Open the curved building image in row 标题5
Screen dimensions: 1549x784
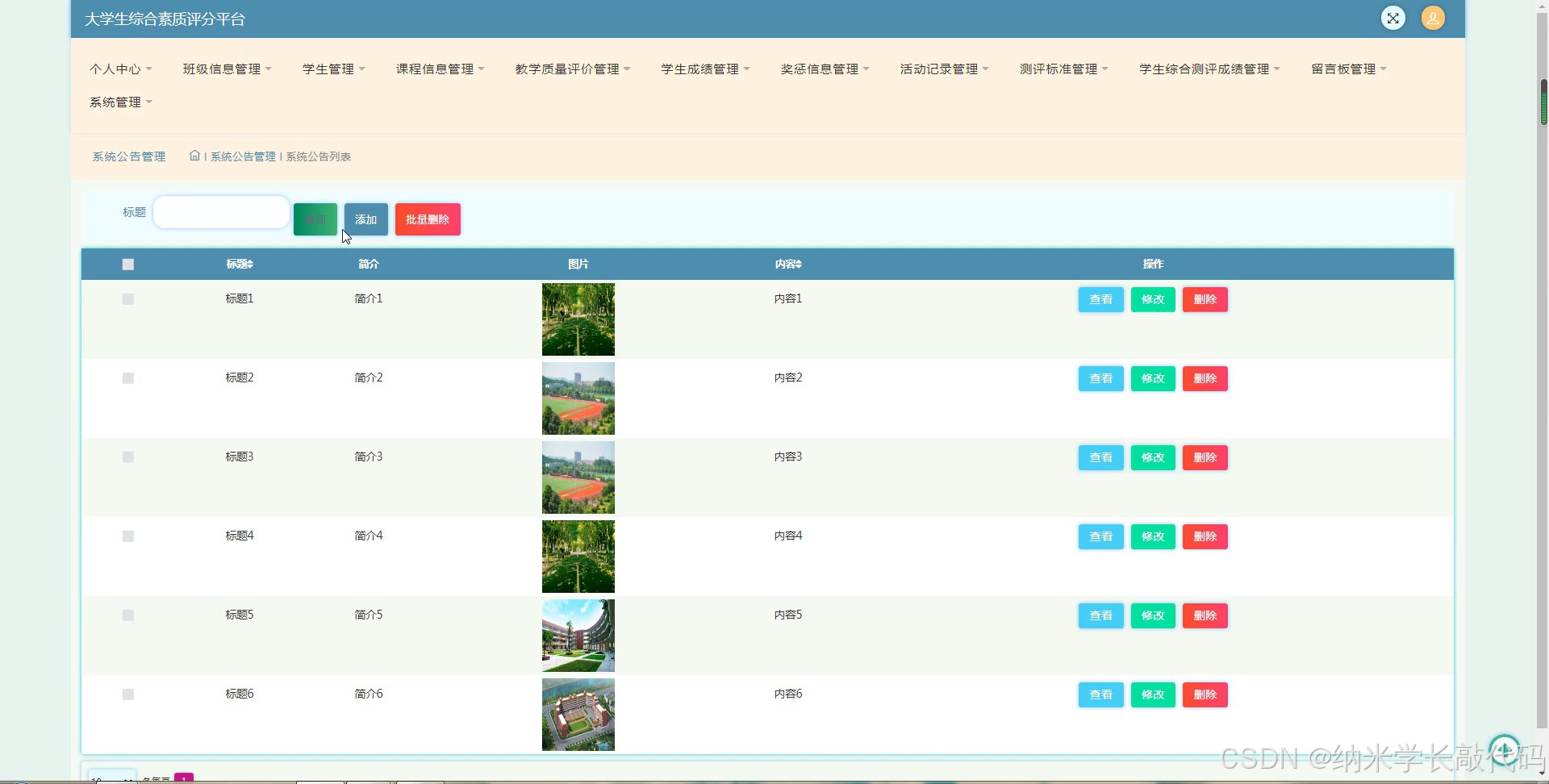coord(578,636)
